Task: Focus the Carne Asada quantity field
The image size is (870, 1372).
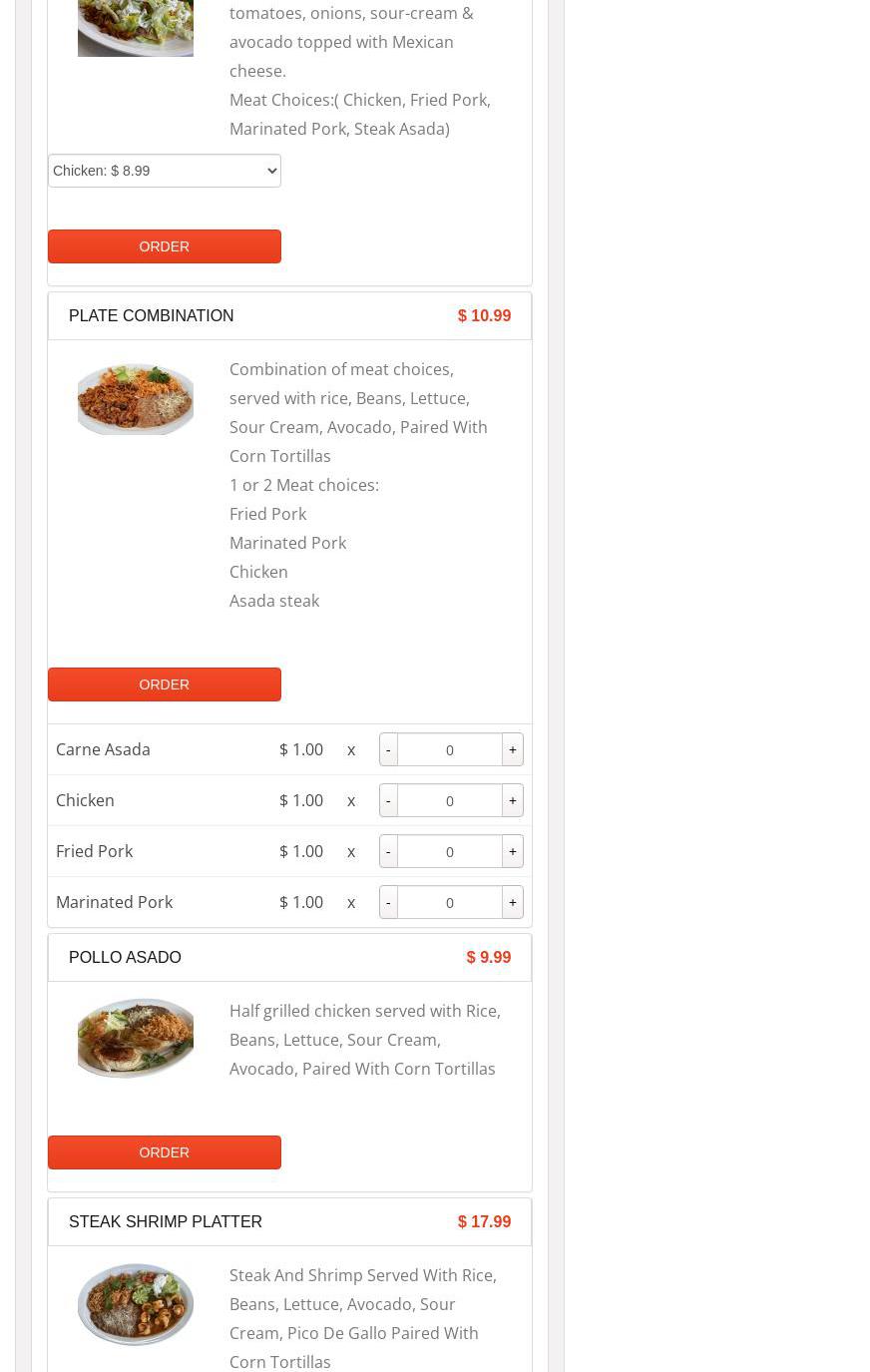Action: click(x=450, y=749)
